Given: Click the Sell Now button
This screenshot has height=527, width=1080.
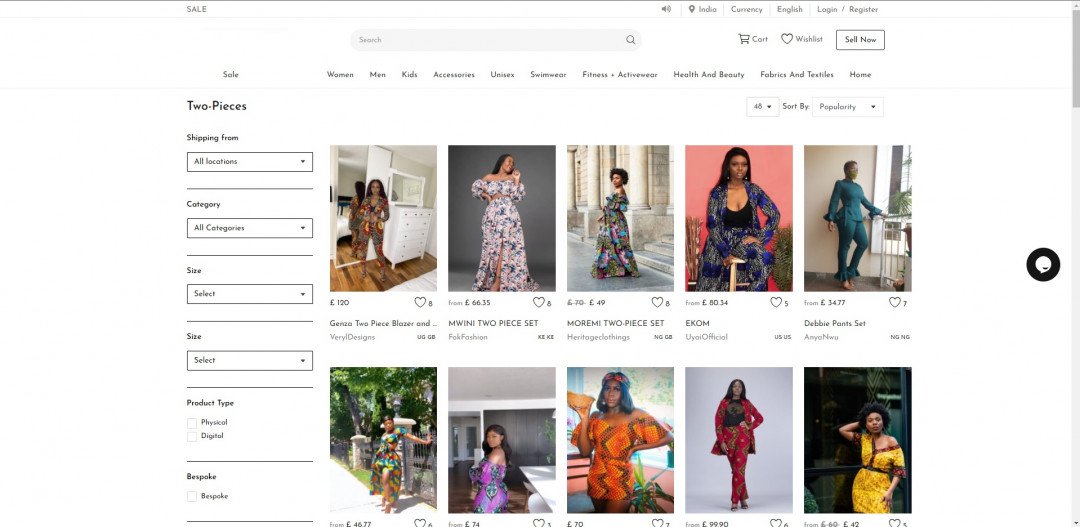Looking at the screenshot, I should click(860, 40).
